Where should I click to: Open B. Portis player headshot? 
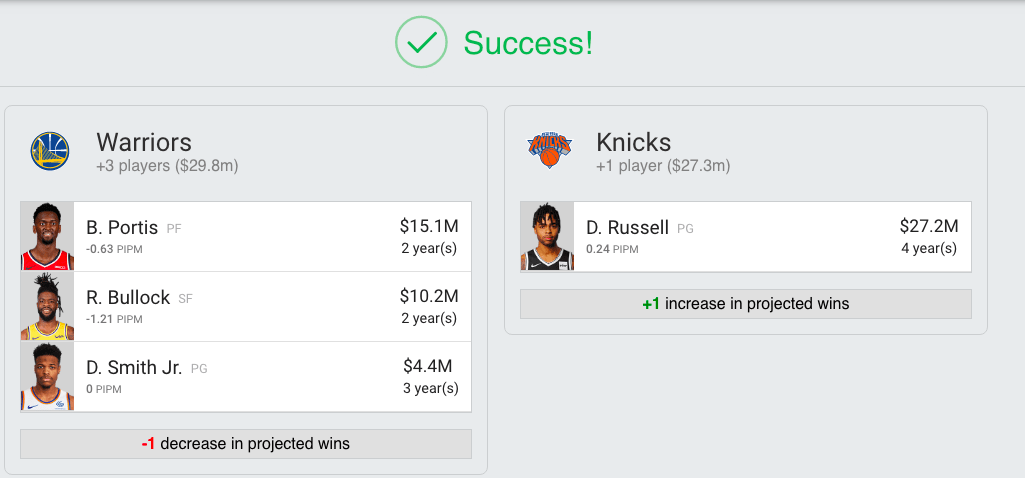[47, 237]
